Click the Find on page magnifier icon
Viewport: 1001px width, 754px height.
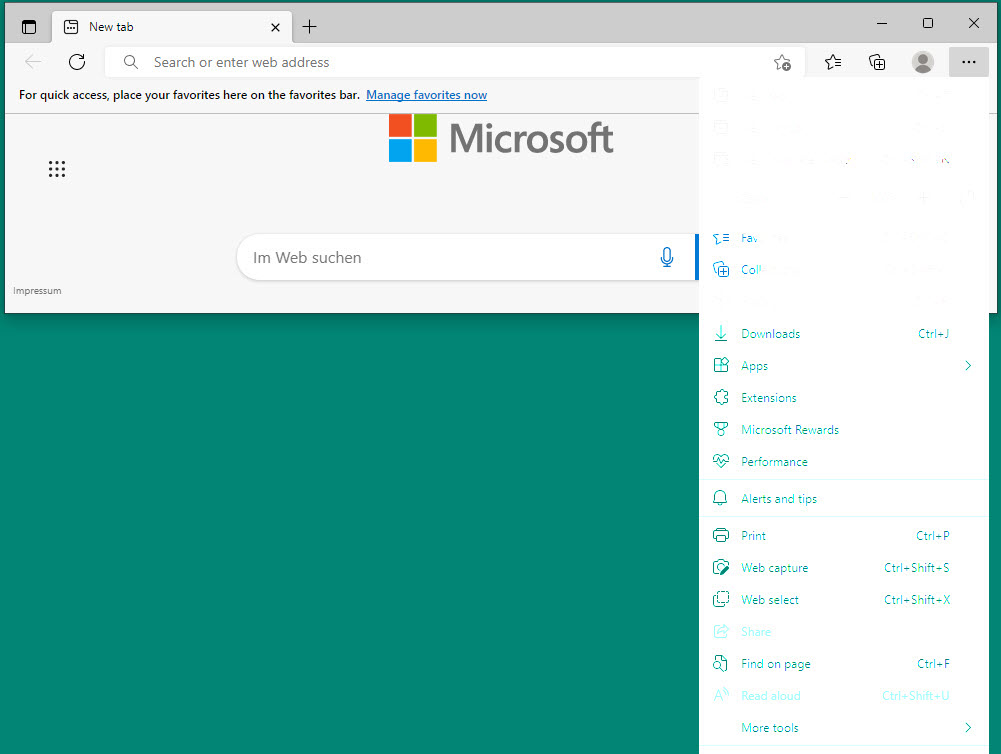[721, 663]
